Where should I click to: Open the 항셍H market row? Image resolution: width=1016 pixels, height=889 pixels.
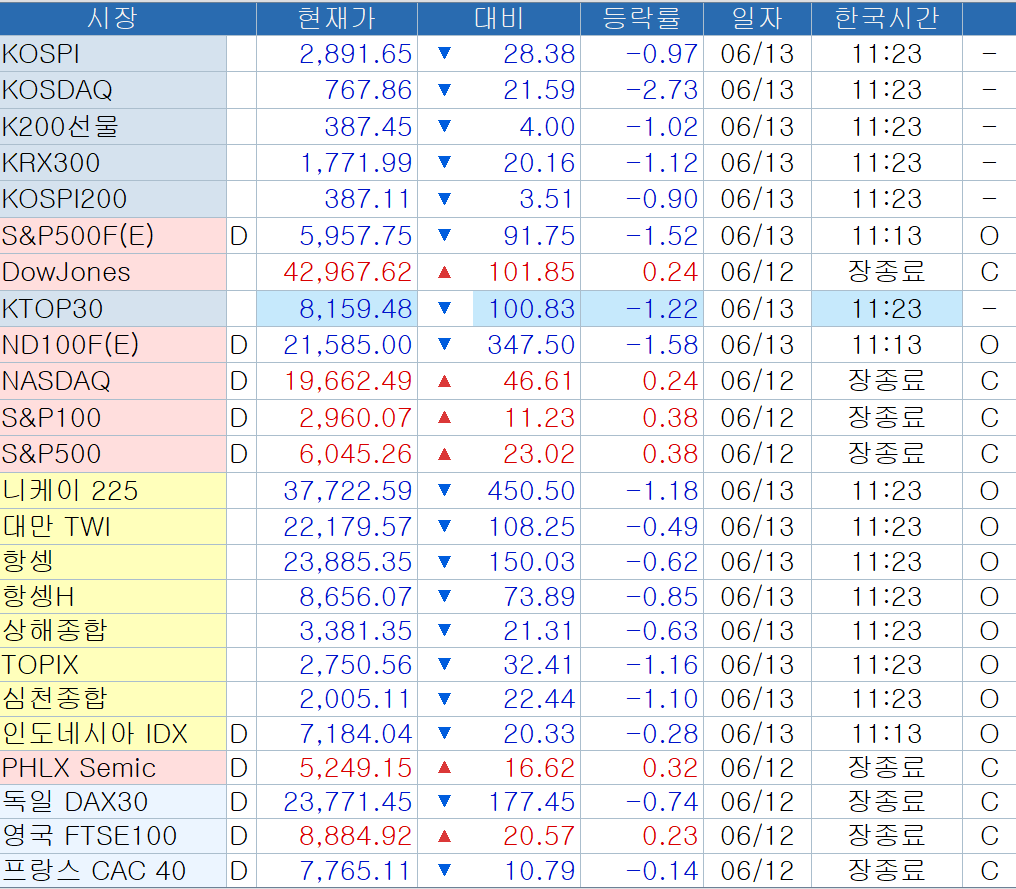coord(39,597)
